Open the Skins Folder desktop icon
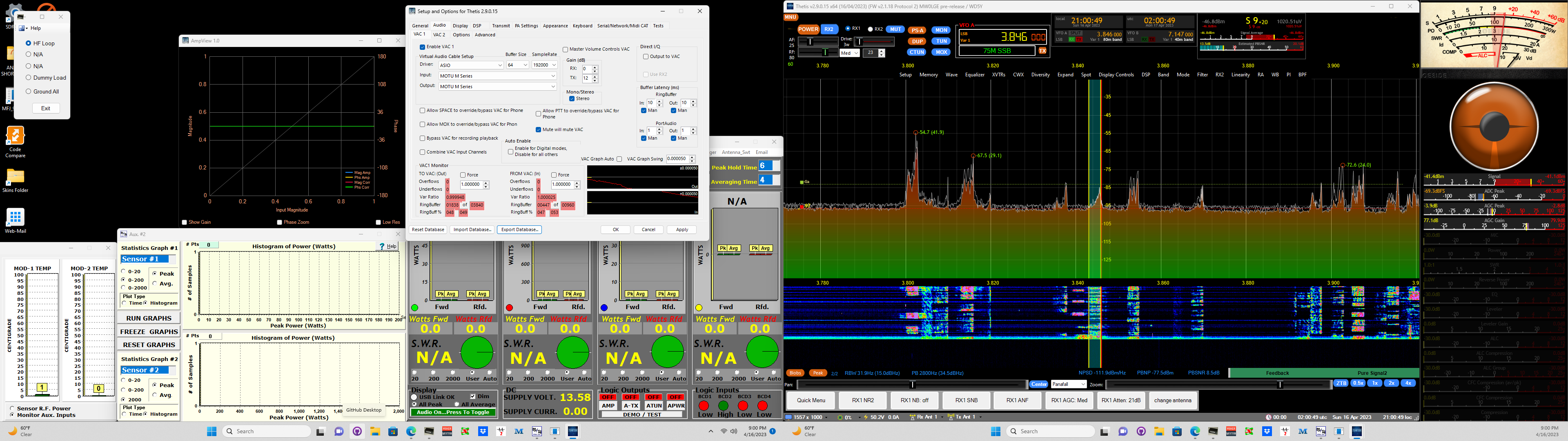This screenshot has height=441, width=1568. click(15, 181)
